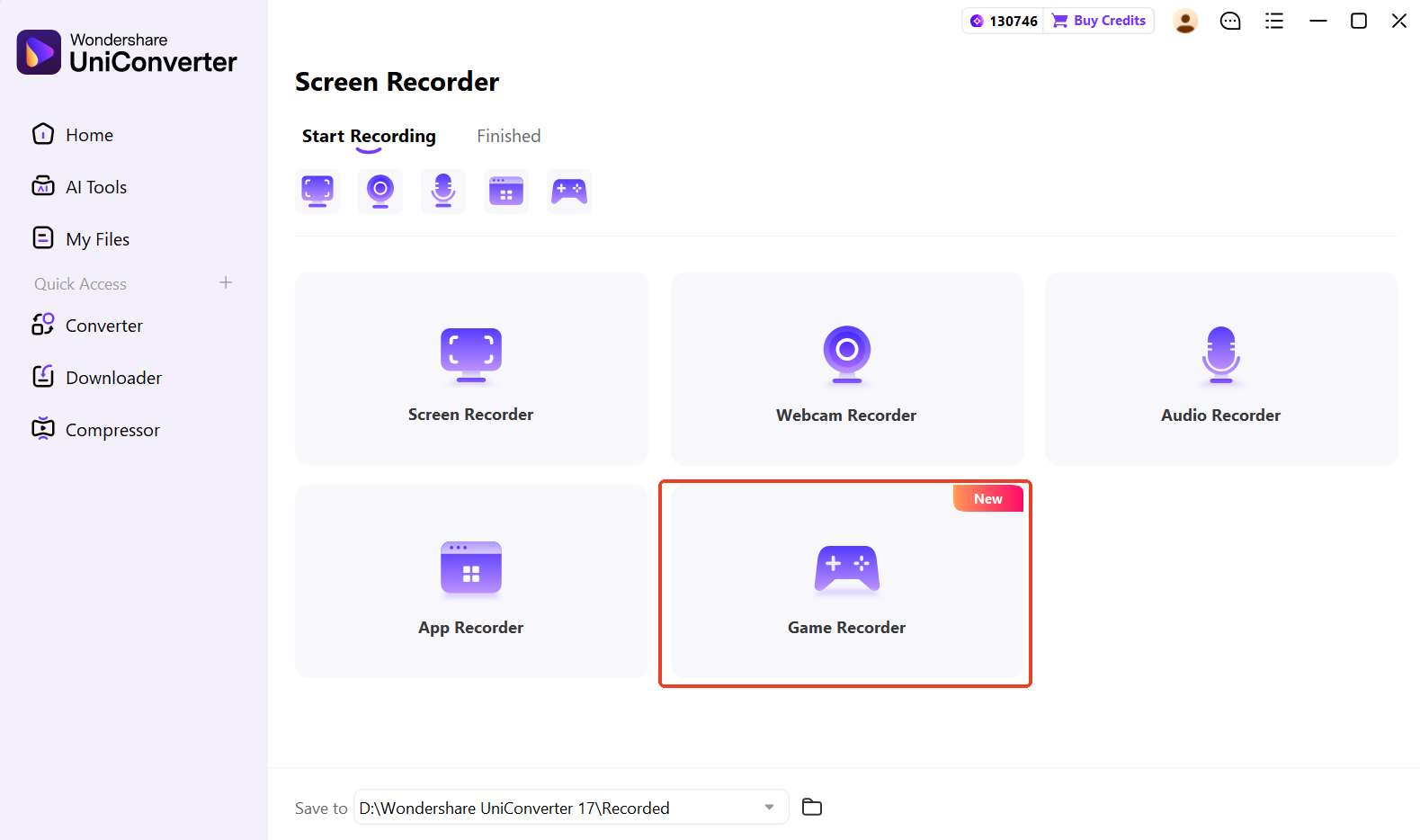This screenshot has width=1420, height=840.
Task: Open Downloader in the sidebar
Action: pos(96,378)
